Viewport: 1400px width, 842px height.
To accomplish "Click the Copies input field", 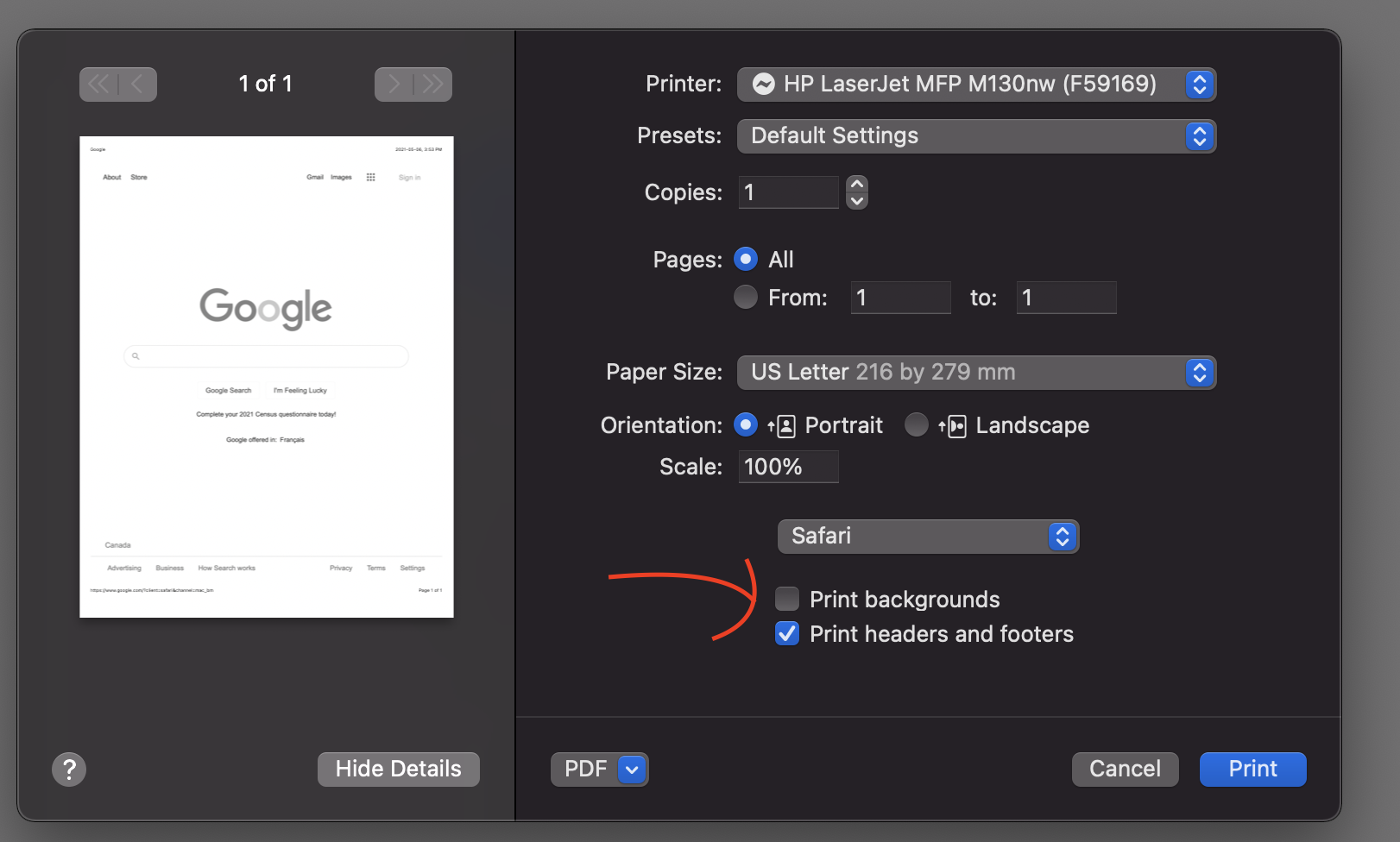I will pyautogui.click(x=789, y=192).
